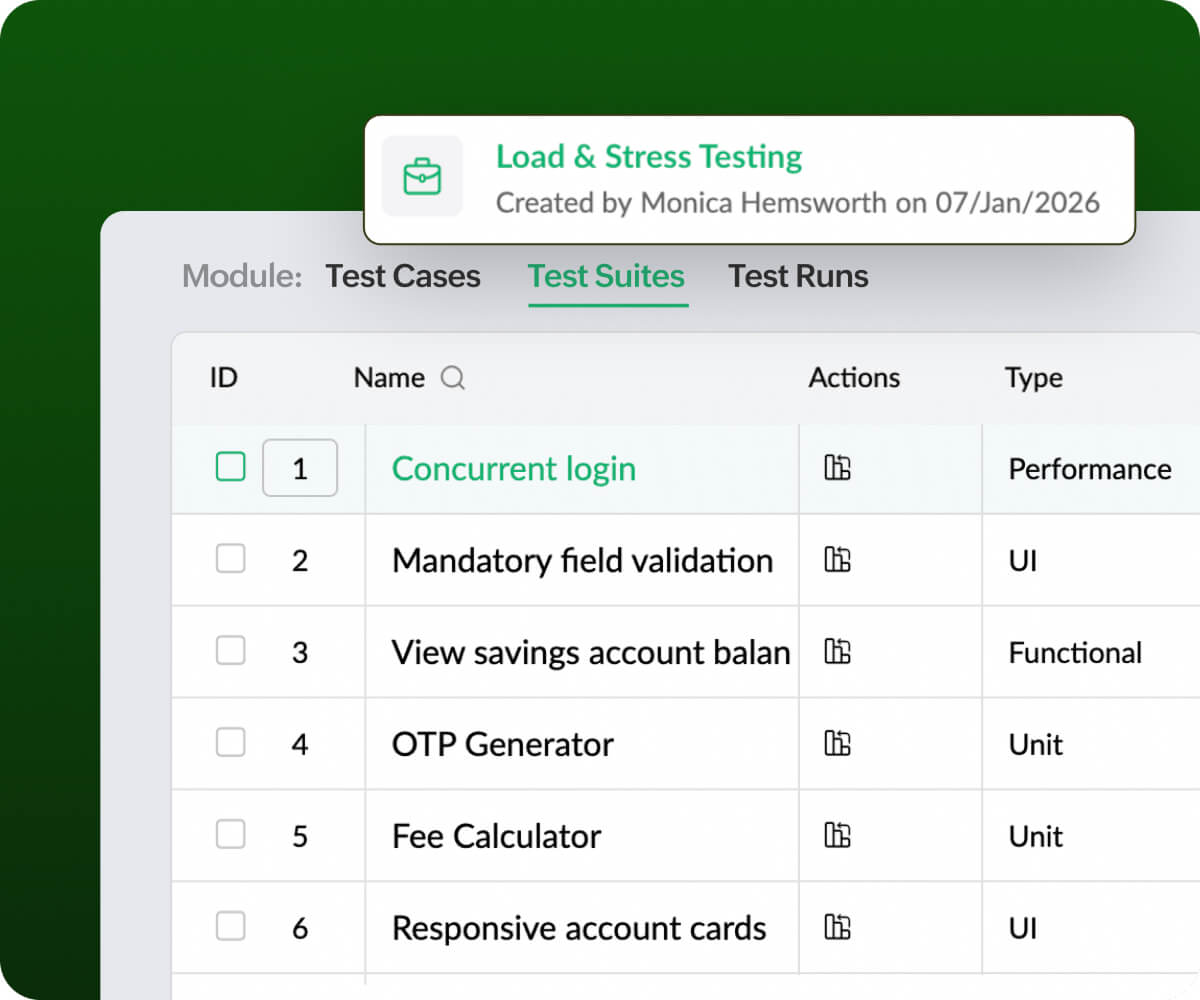Select the checkbox for Concurrent login
The width and height of the screenshot is (1200, 1000).
(230, 467)
